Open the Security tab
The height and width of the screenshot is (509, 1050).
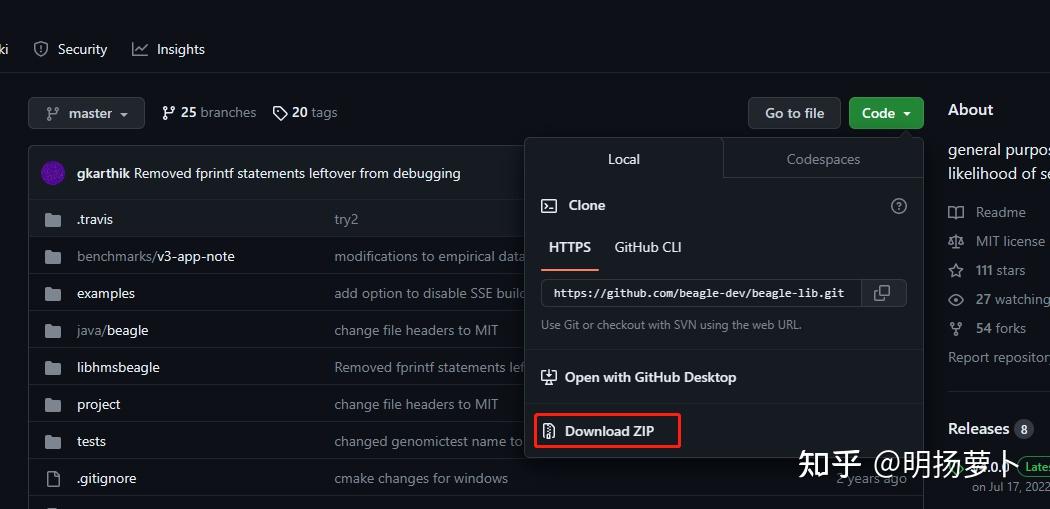click(70, 50)
